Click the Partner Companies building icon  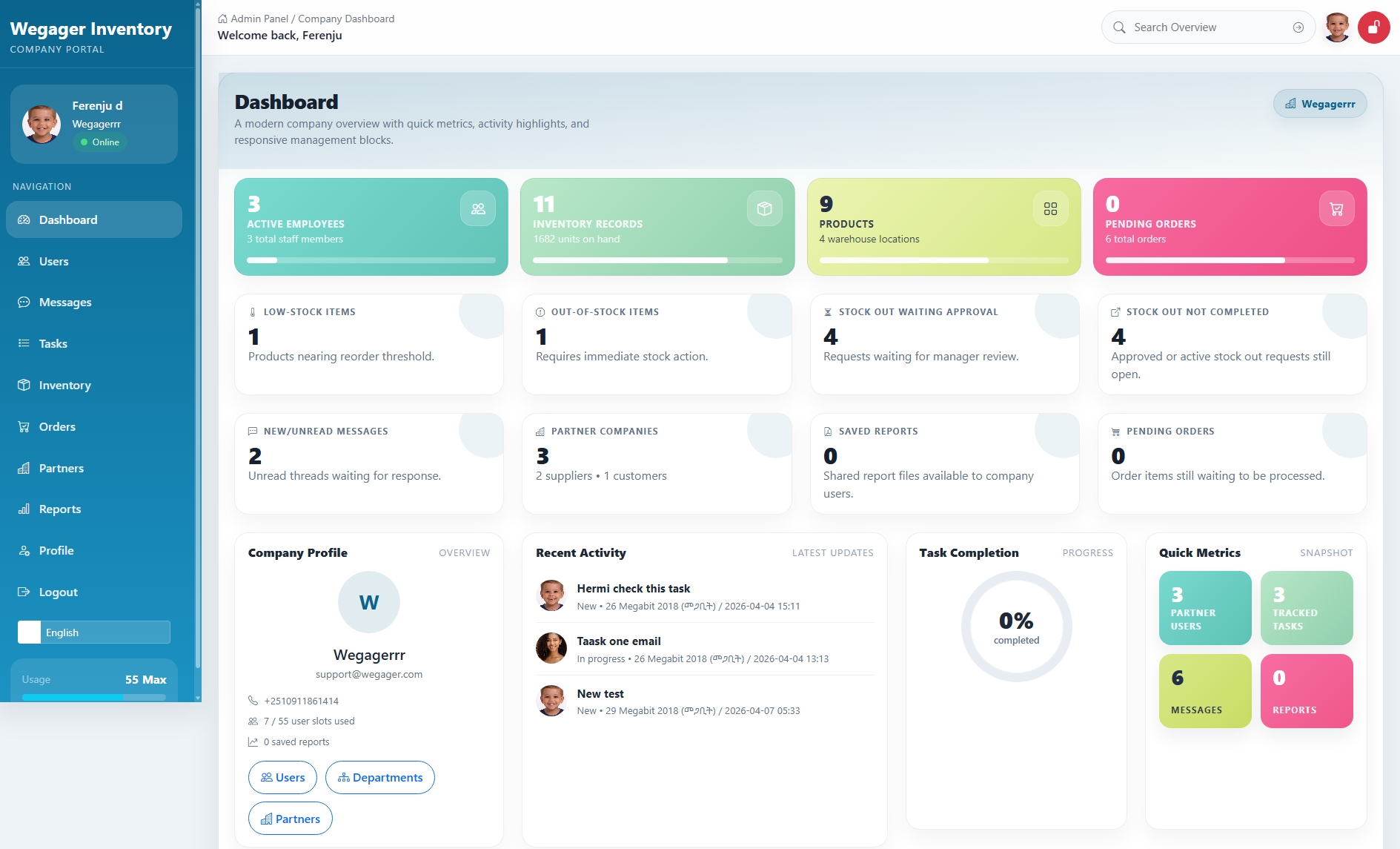(x=540, y=432)
